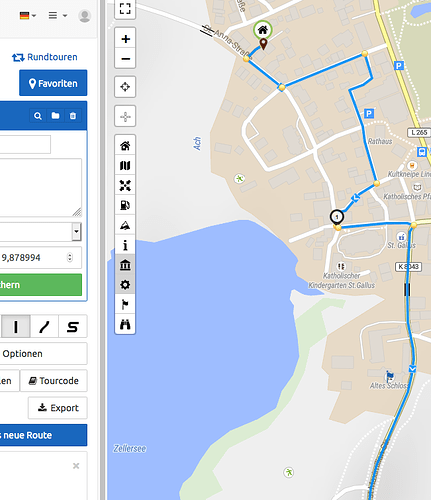The width and height of the screenshot is (431, 500).
Task: Select the straight line routing mode
Action: point(16,327)
